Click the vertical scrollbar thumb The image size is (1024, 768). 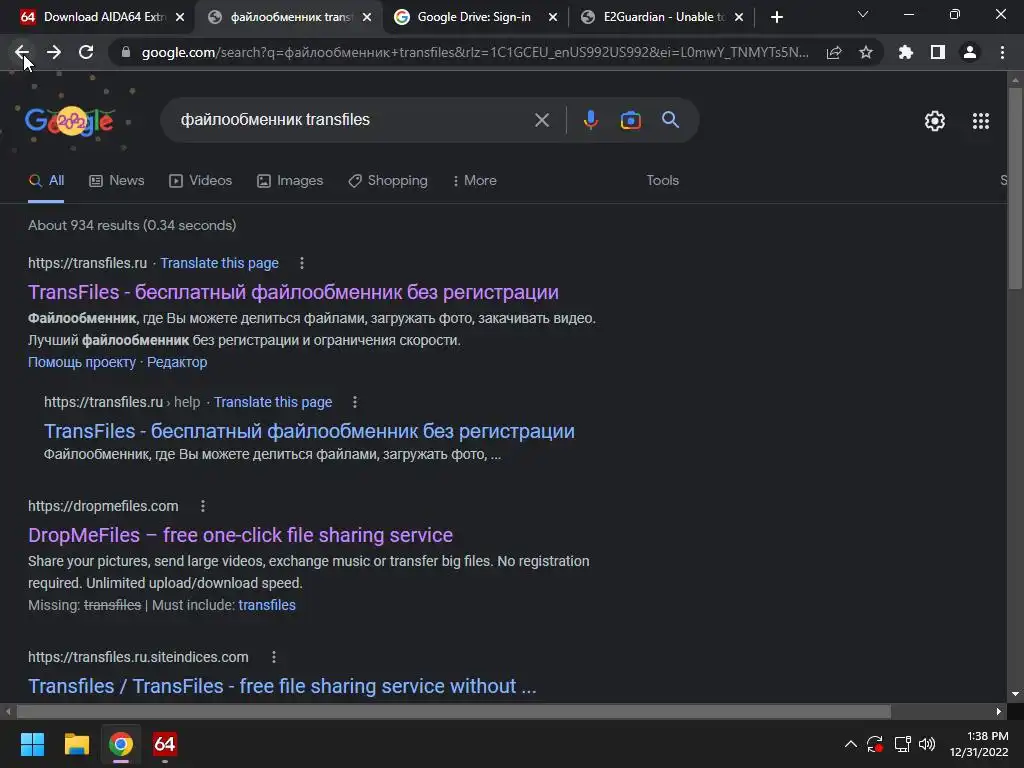tap(1015, 187)
